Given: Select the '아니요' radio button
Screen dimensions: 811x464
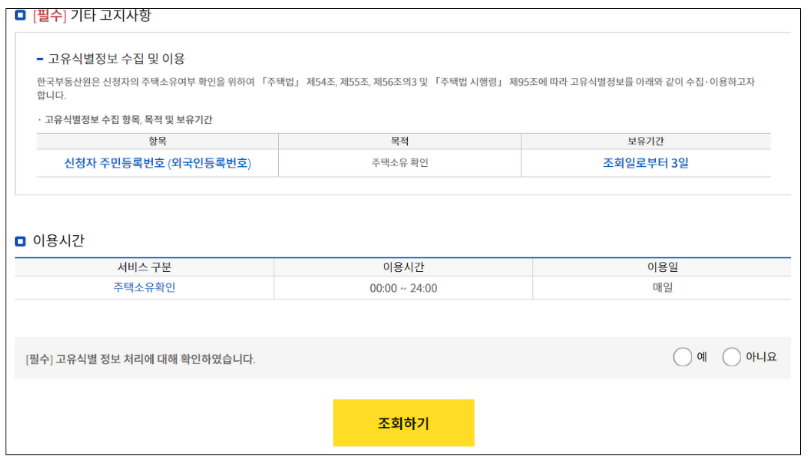Looking at the screenshot, I should [731, 357].
